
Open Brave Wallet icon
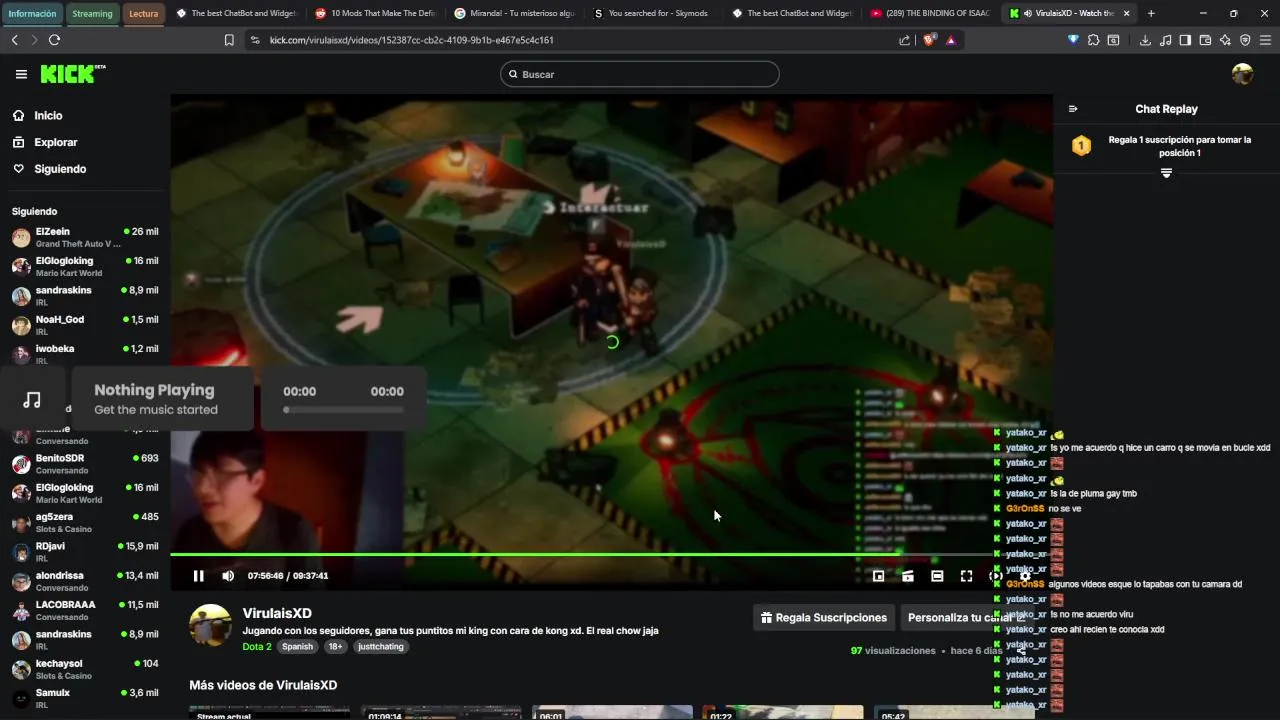[x=1205, y=40]
